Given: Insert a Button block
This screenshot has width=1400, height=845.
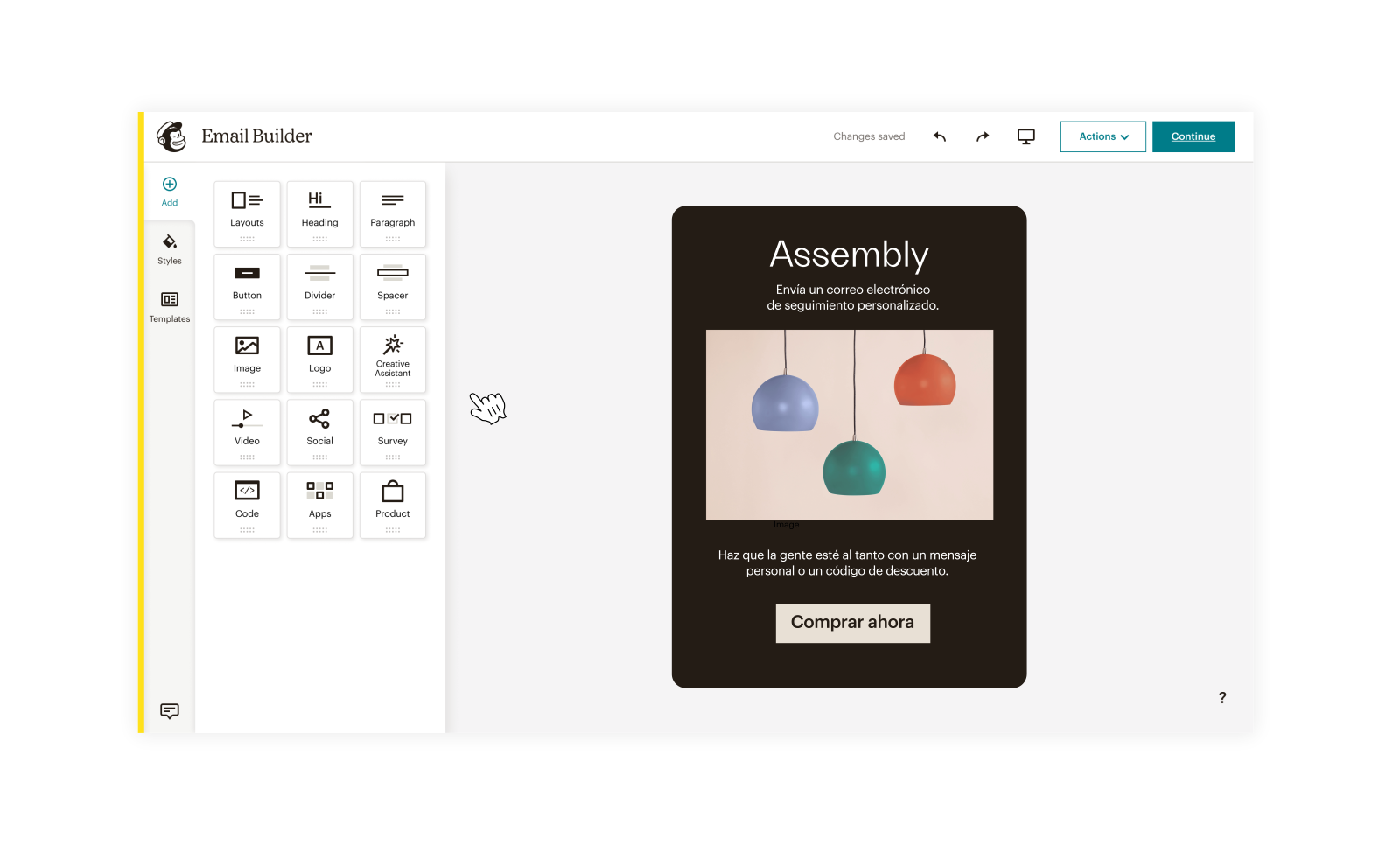Looking at the screenshot, I should (247, 286).
